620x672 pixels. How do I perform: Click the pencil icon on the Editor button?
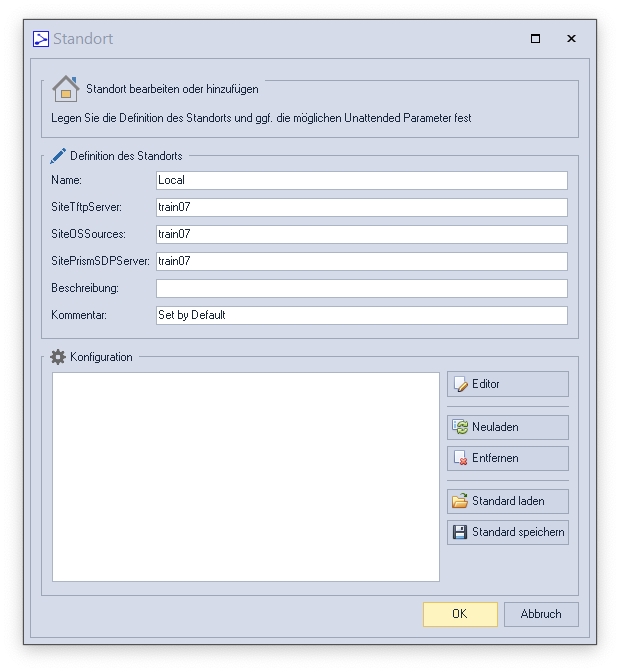[460, 384]
